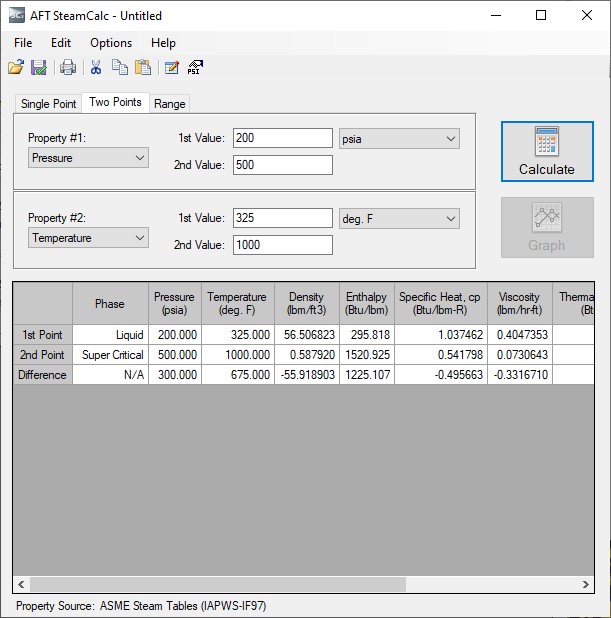
Task: Click the Calculate button
Action: (547, 151)
